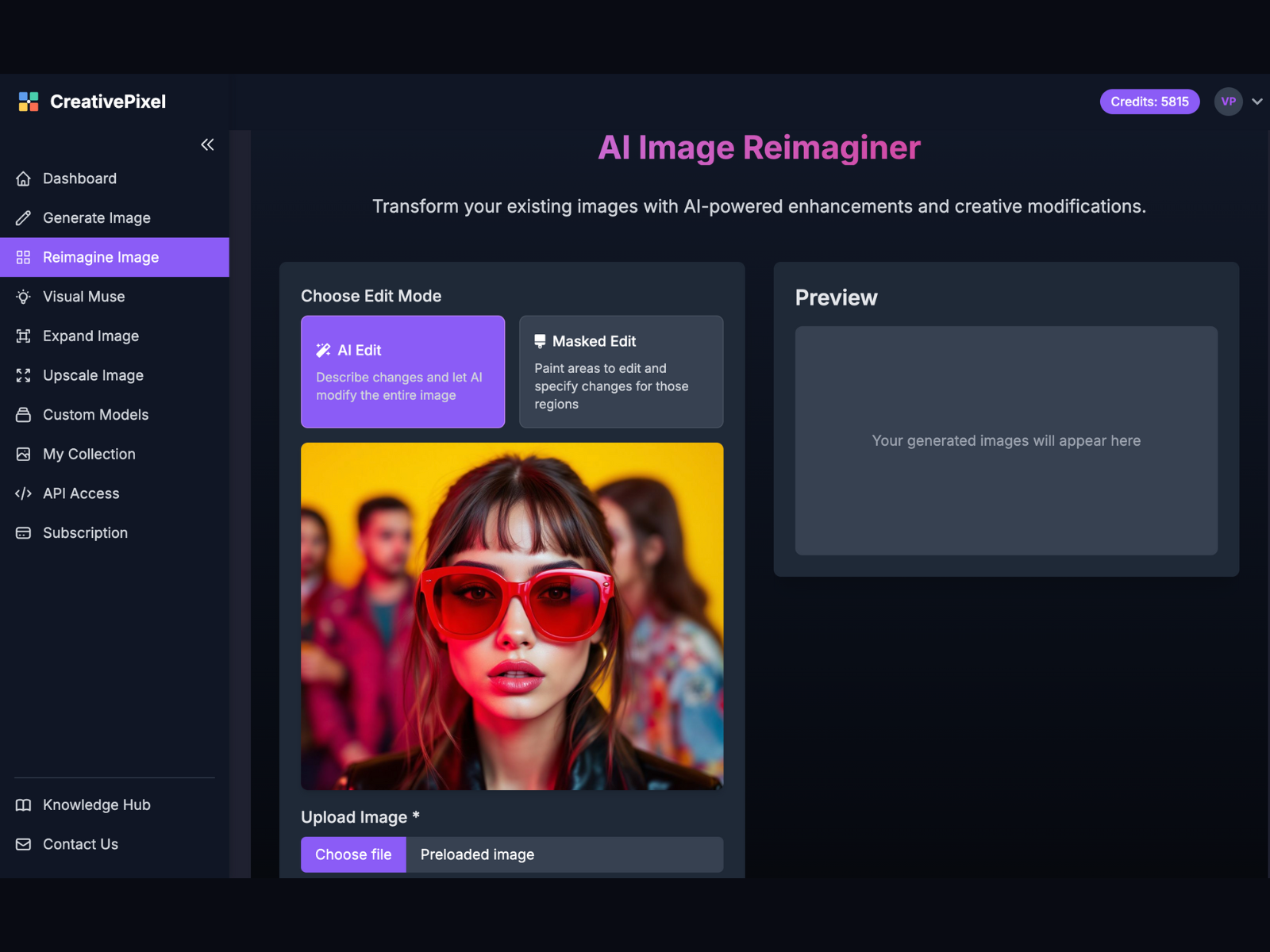Click the Generate Image pencil icon
Image resolution: width=1270 pixels, height=952 pixels.
(x=24, y=218)
